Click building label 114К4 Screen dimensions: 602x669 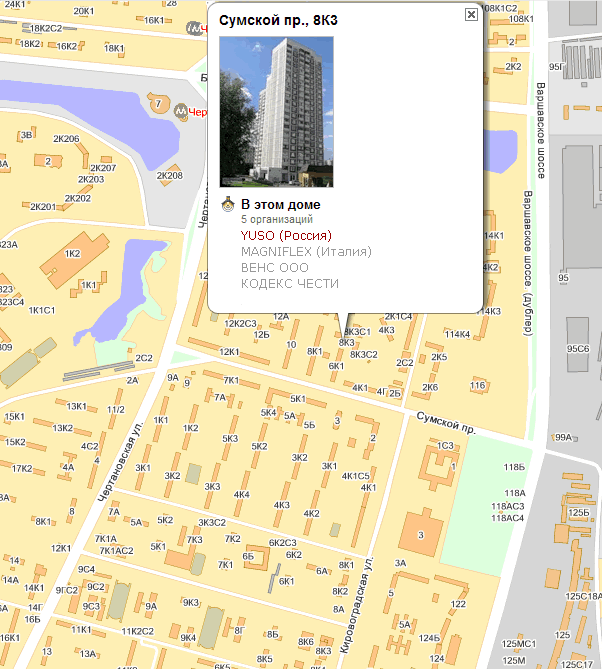[x=457, y=334]
